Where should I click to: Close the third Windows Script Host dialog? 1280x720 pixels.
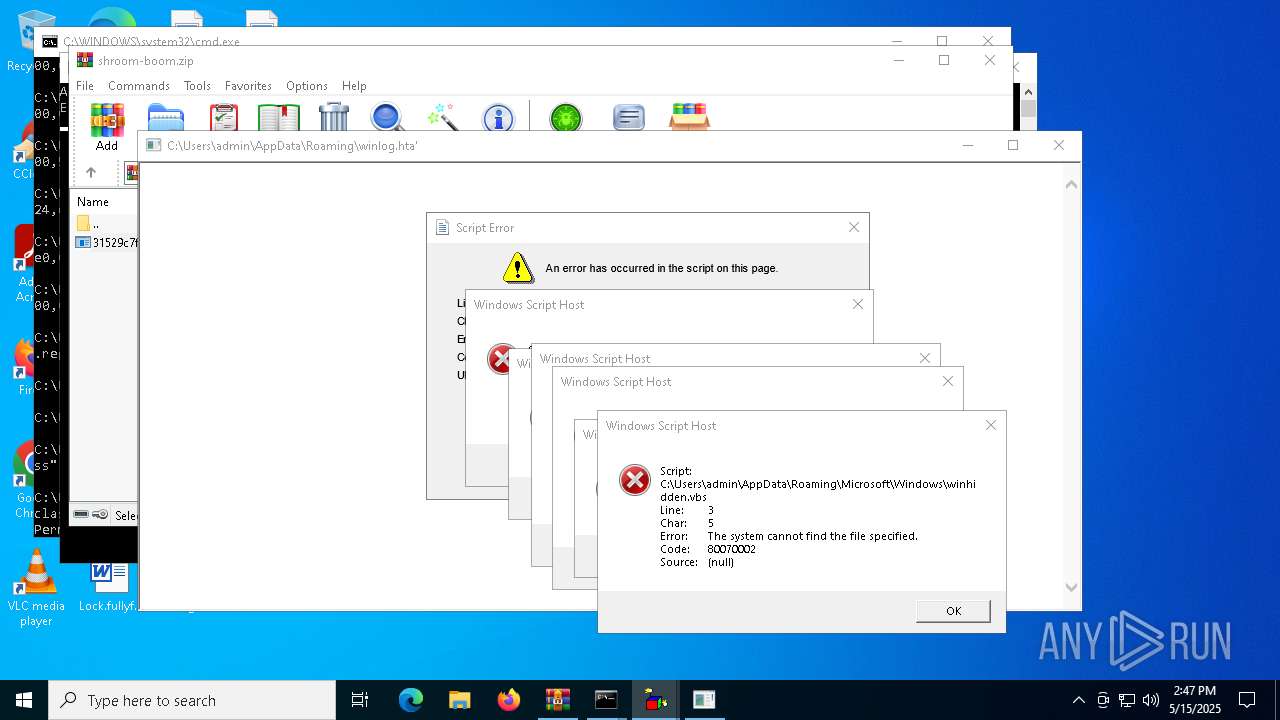pyautogui.click(x=925, y=358)
